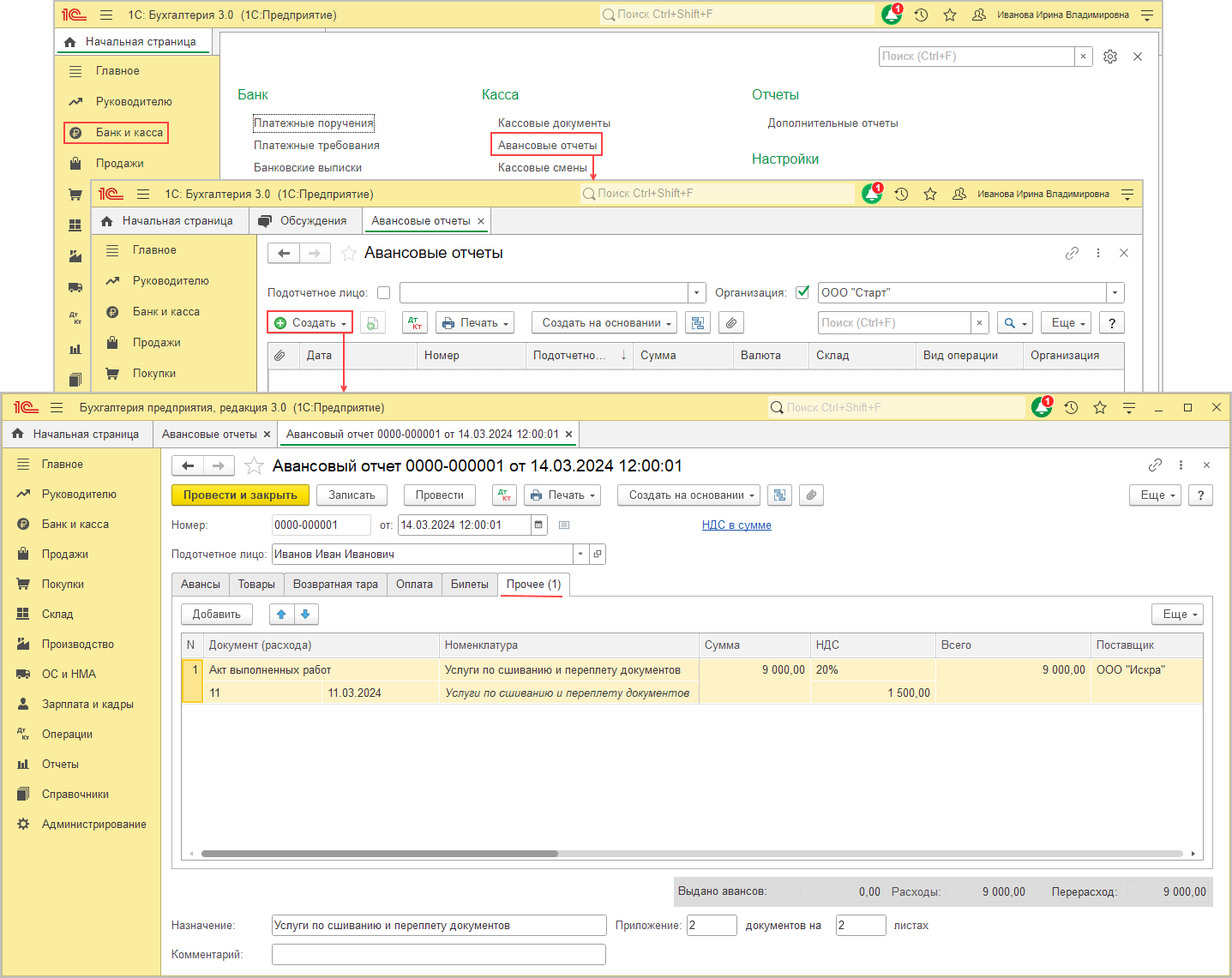Switch to the Возвратная тара tab
Image resolution: width=1232 pixels, height=978 pixels.
coord(335,584)
